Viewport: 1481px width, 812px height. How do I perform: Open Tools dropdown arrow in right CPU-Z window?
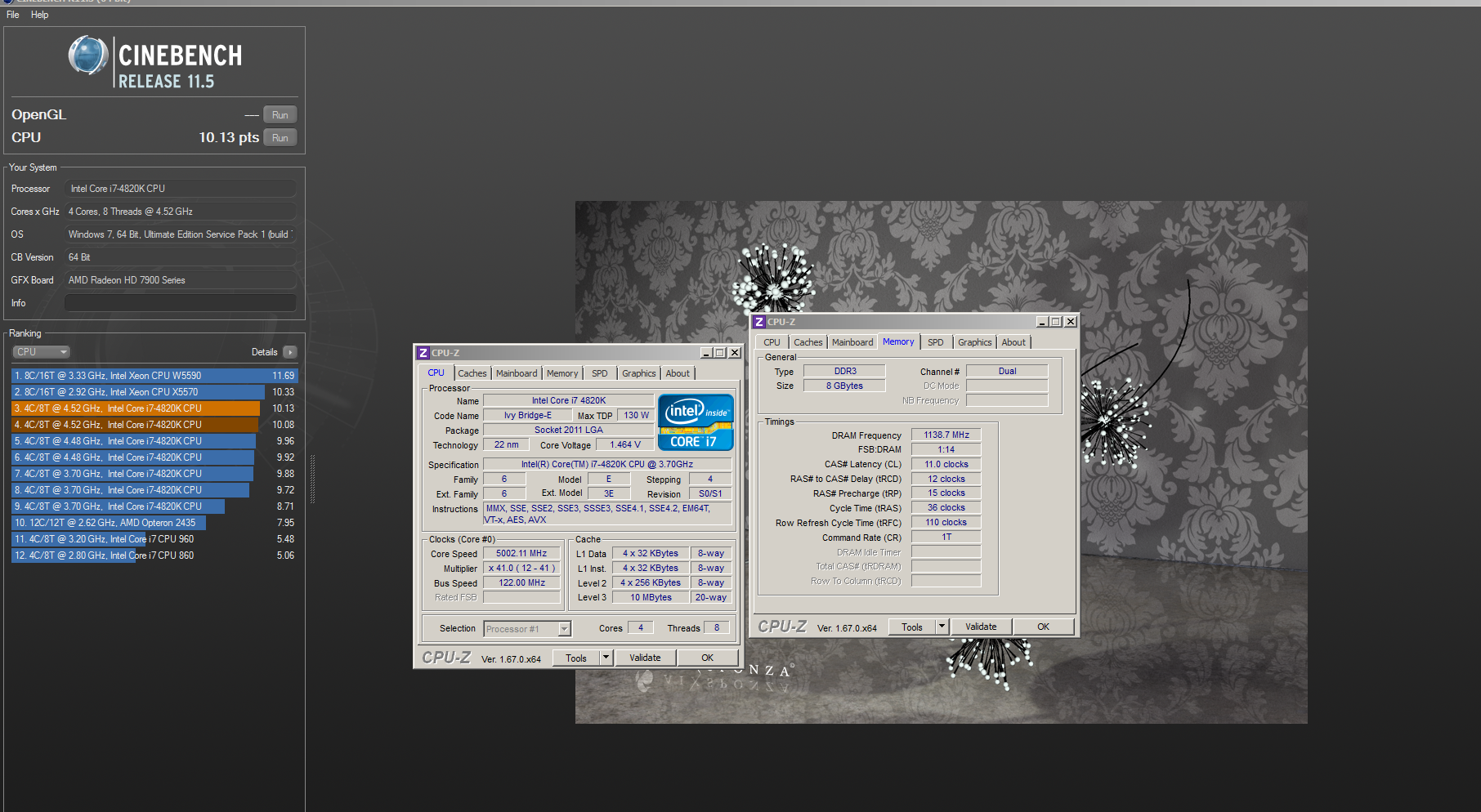tap(942, 627)
